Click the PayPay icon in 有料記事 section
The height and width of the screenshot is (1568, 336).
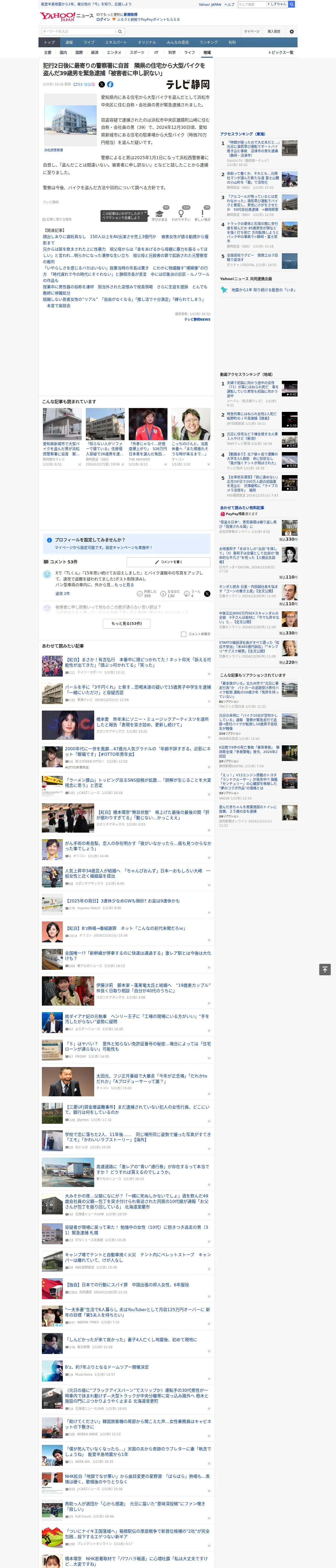(223, 514)
